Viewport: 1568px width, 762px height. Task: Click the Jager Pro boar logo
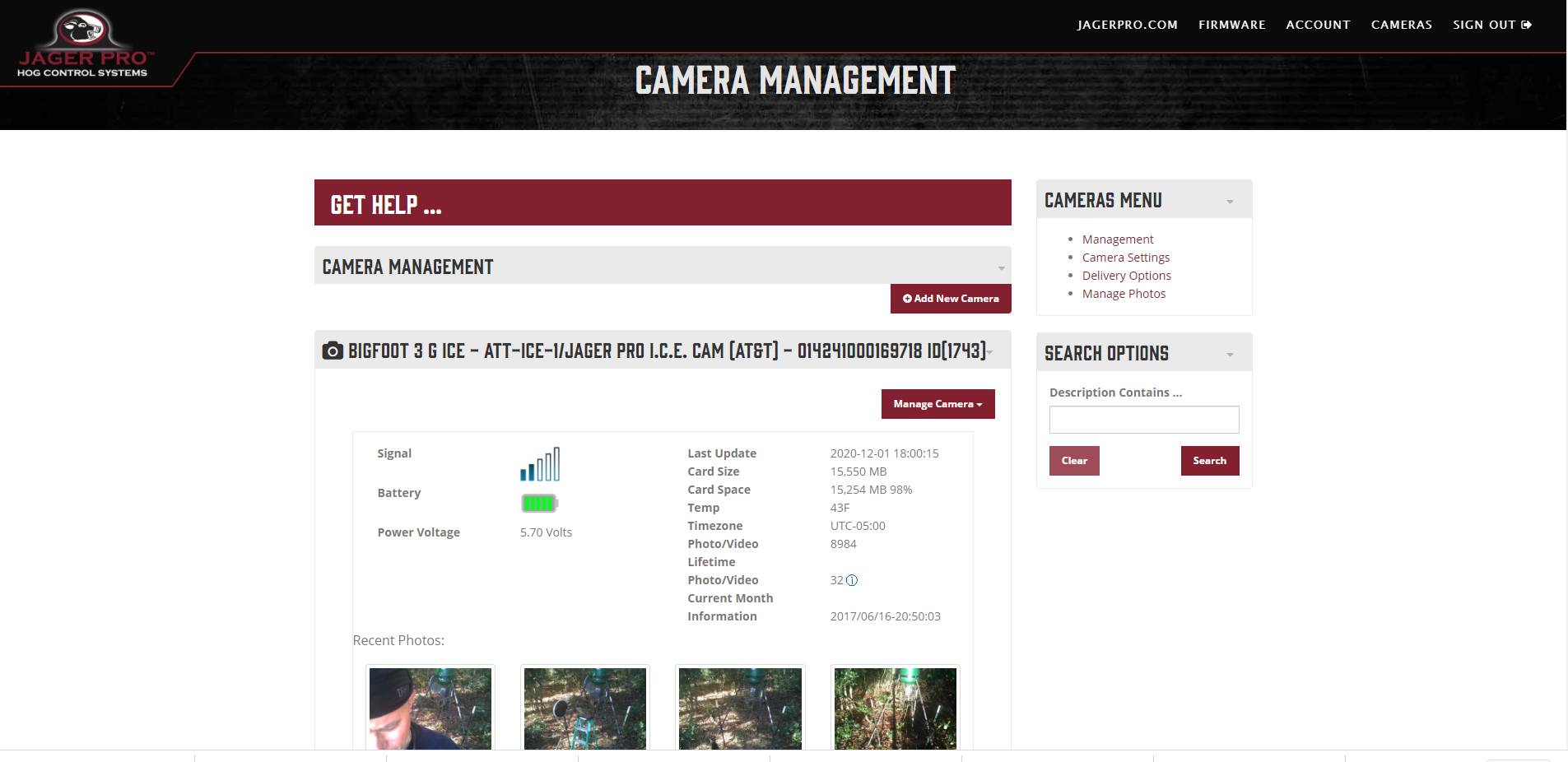tap(82, 43)
